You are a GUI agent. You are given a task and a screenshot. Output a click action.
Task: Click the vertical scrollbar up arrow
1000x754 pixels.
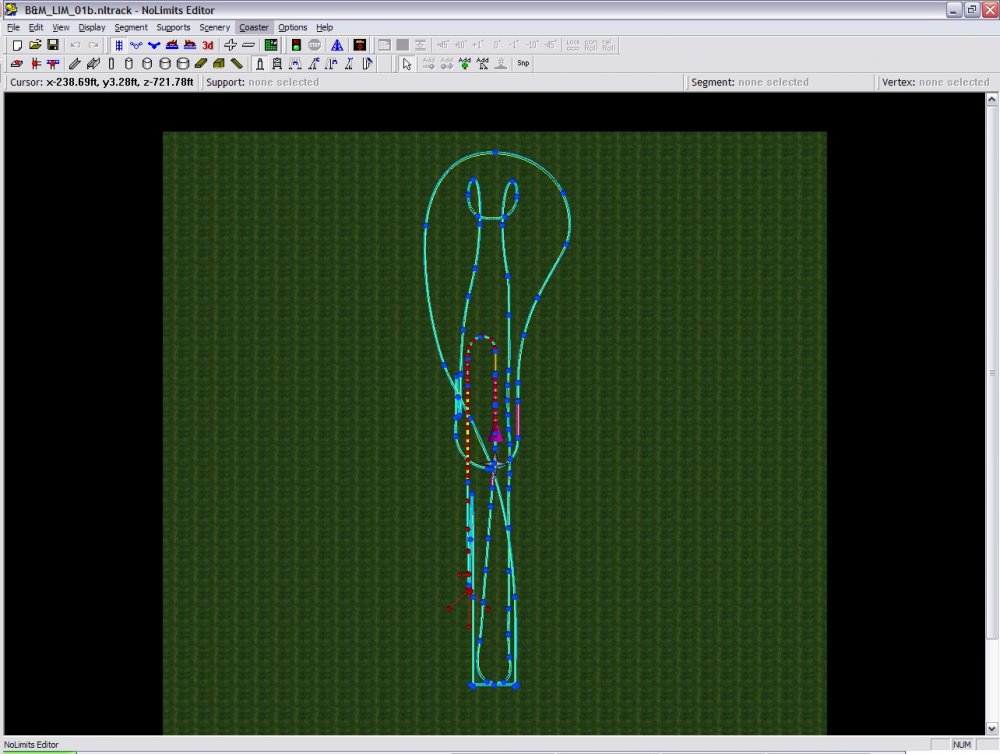992,100
